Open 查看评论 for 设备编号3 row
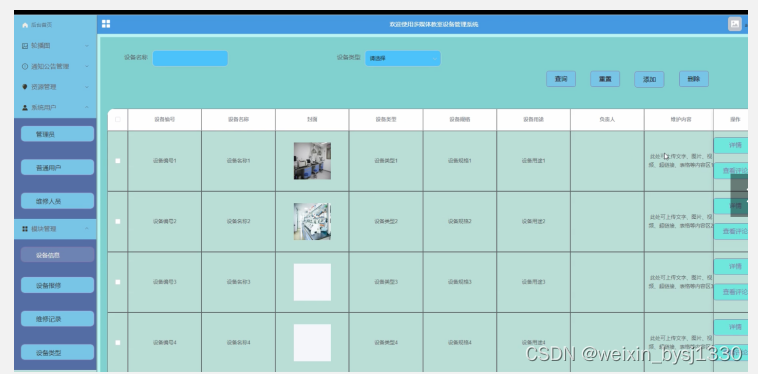Image resolution: width=758 pixels, height=374 pixels. [x=731, y=292]
